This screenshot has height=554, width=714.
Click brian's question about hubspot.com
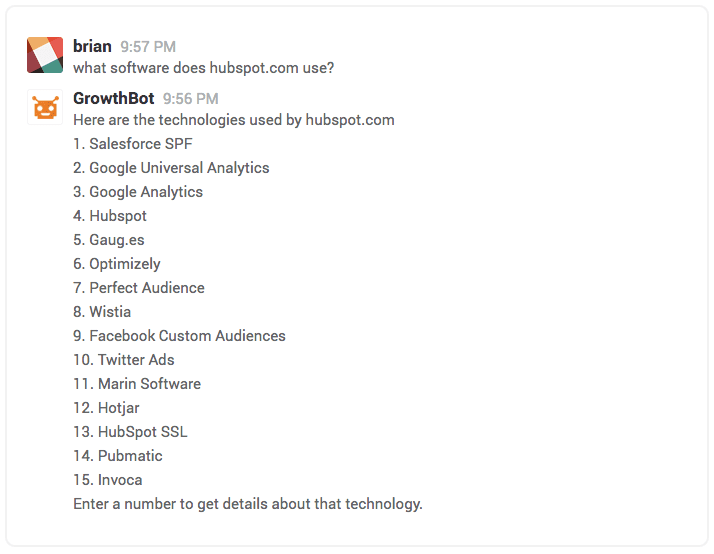point(204,68)
